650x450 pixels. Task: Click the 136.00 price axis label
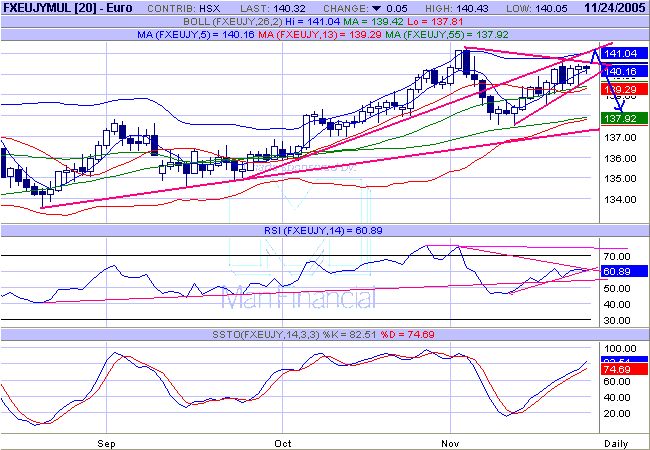click(620, 158)
